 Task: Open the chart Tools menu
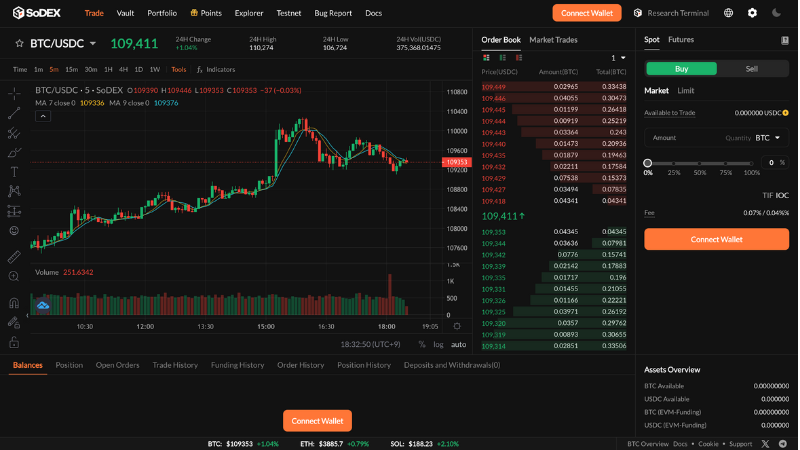[179, 69]
